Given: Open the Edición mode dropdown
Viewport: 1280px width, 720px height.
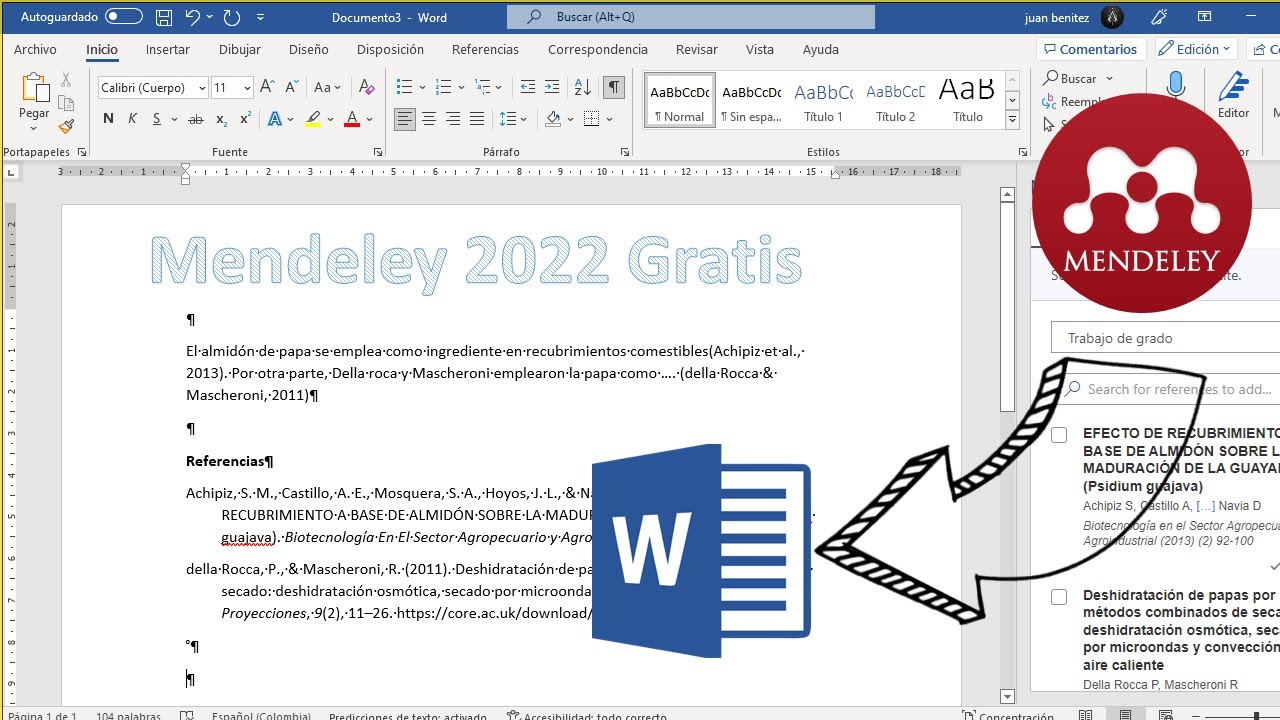Looking at the screenshot, I should click(1197, 49).
